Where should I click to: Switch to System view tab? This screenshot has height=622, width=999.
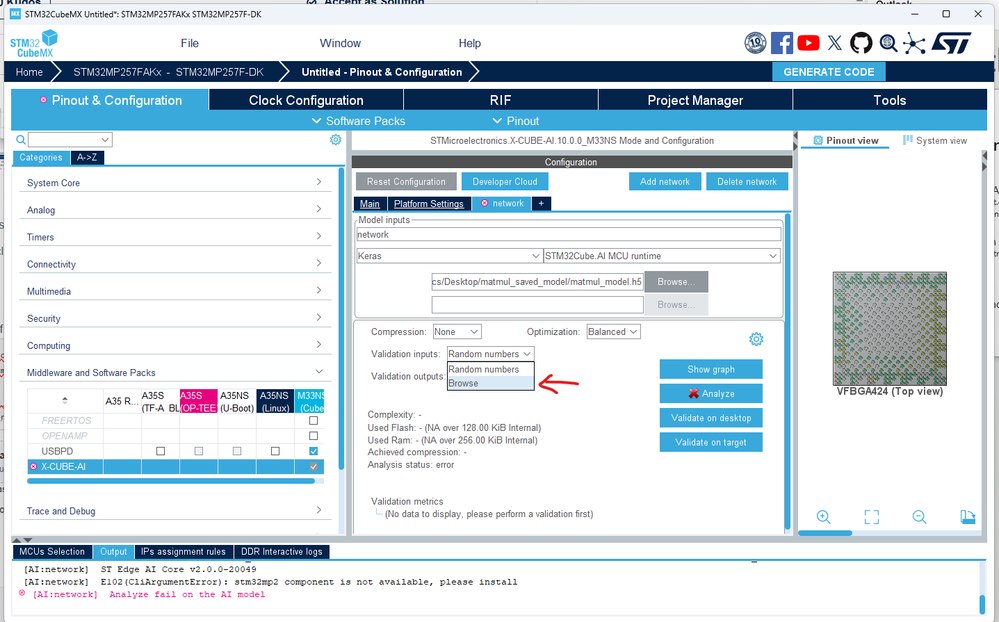935,141
